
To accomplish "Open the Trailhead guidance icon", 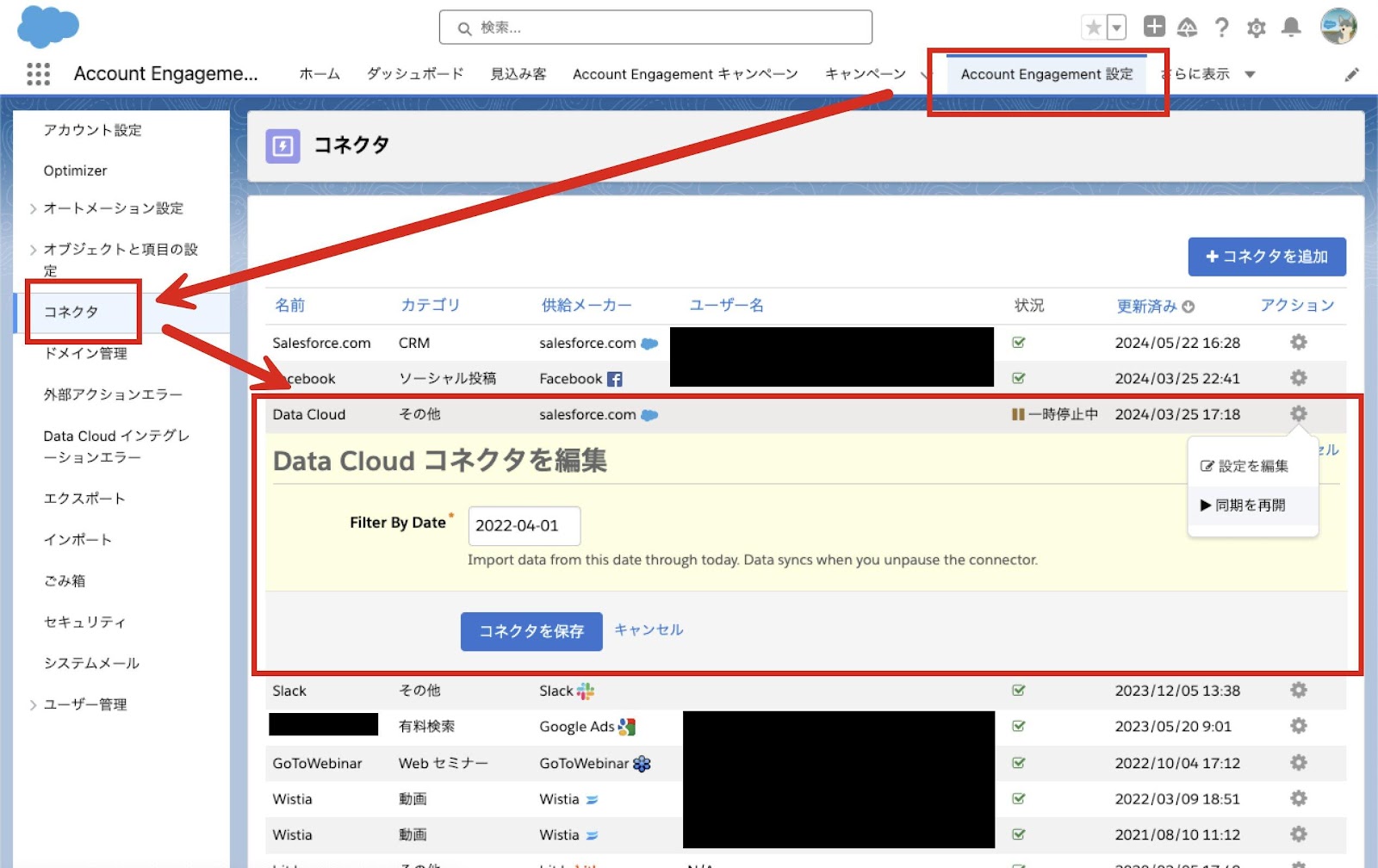I will pos(1188,28).
